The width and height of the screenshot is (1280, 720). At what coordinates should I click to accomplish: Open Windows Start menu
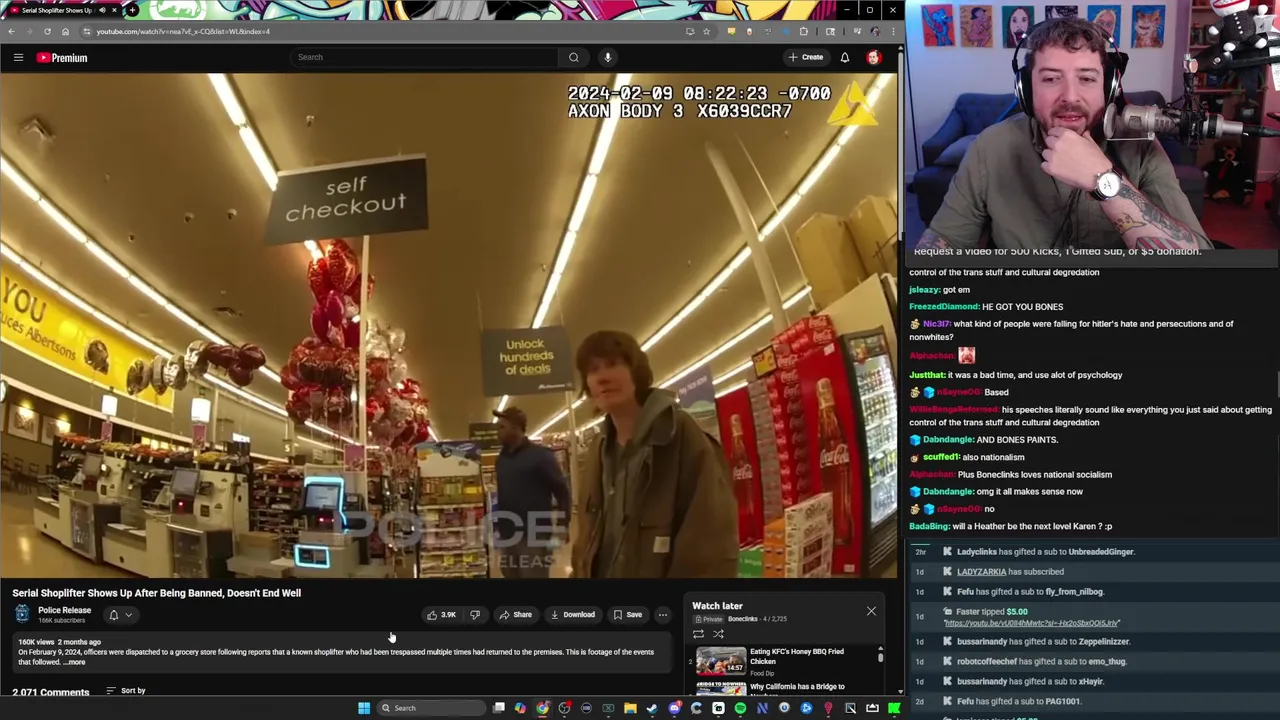tap(364, 708)
